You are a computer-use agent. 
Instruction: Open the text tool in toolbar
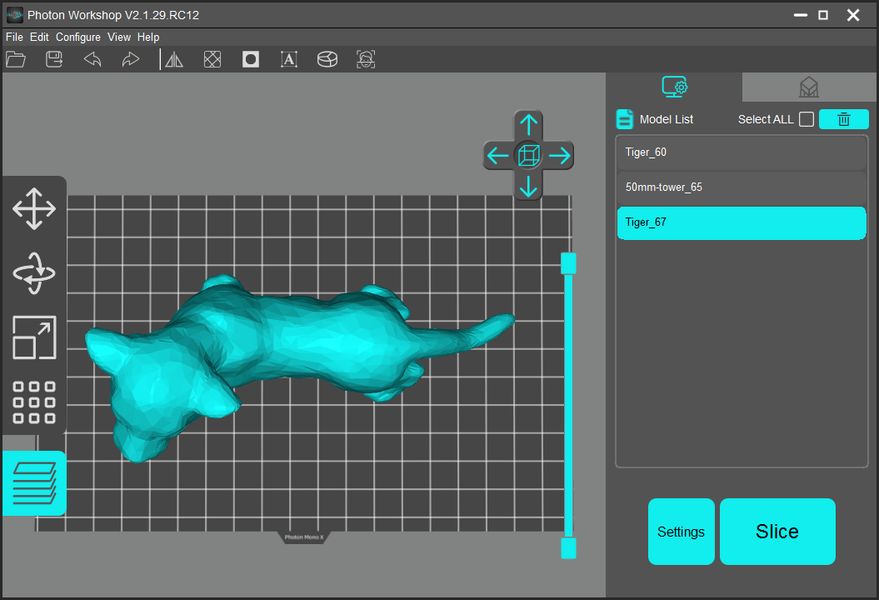(x=289, y=60)
